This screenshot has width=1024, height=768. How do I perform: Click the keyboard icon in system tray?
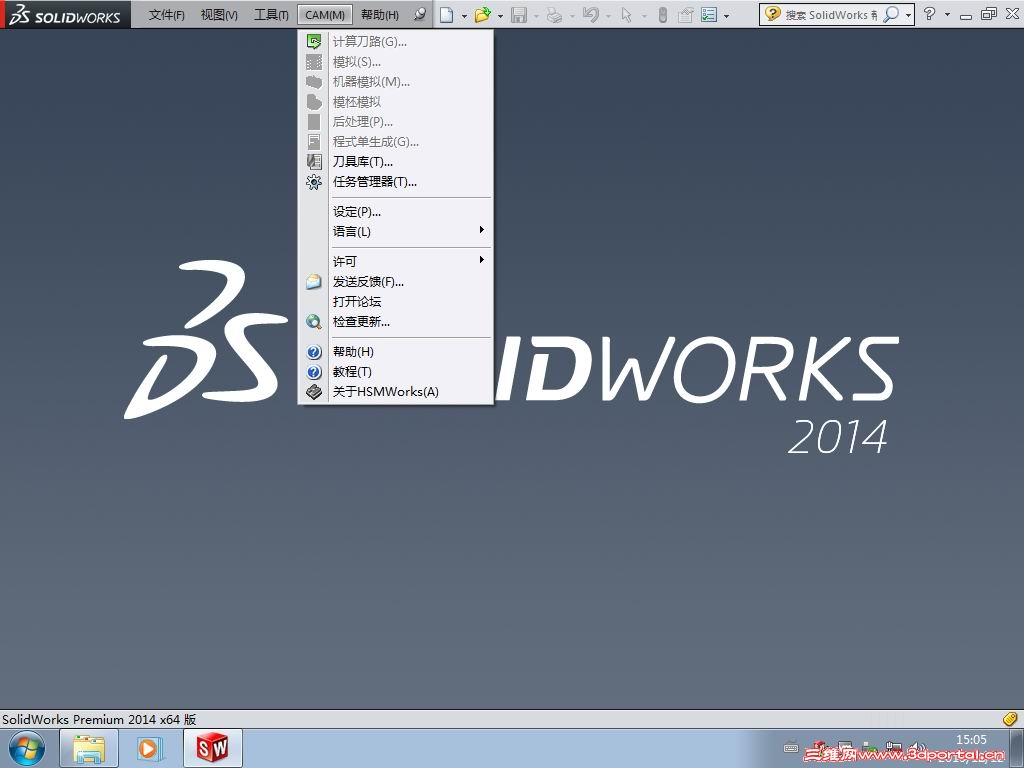point(791,748)
